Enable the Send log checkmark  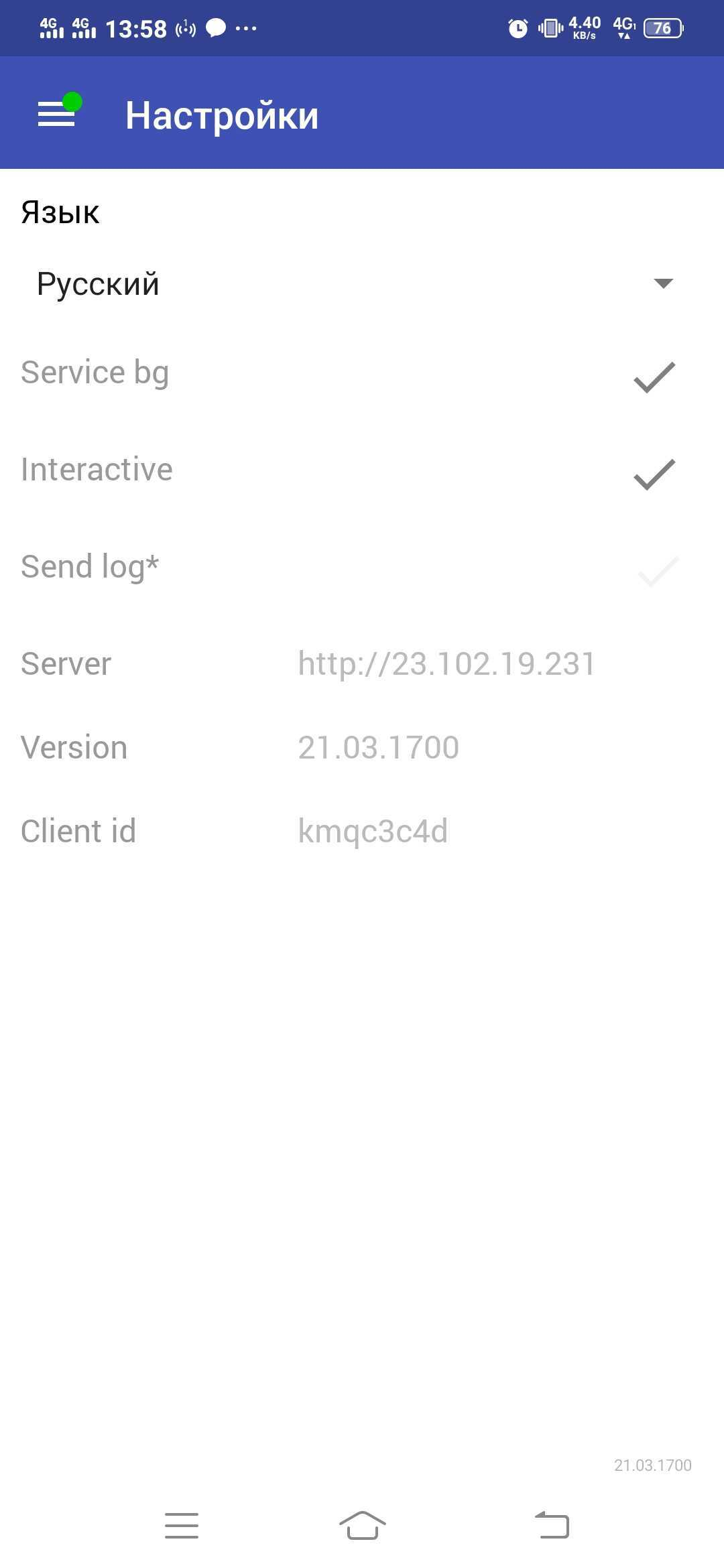coord(658,572)
